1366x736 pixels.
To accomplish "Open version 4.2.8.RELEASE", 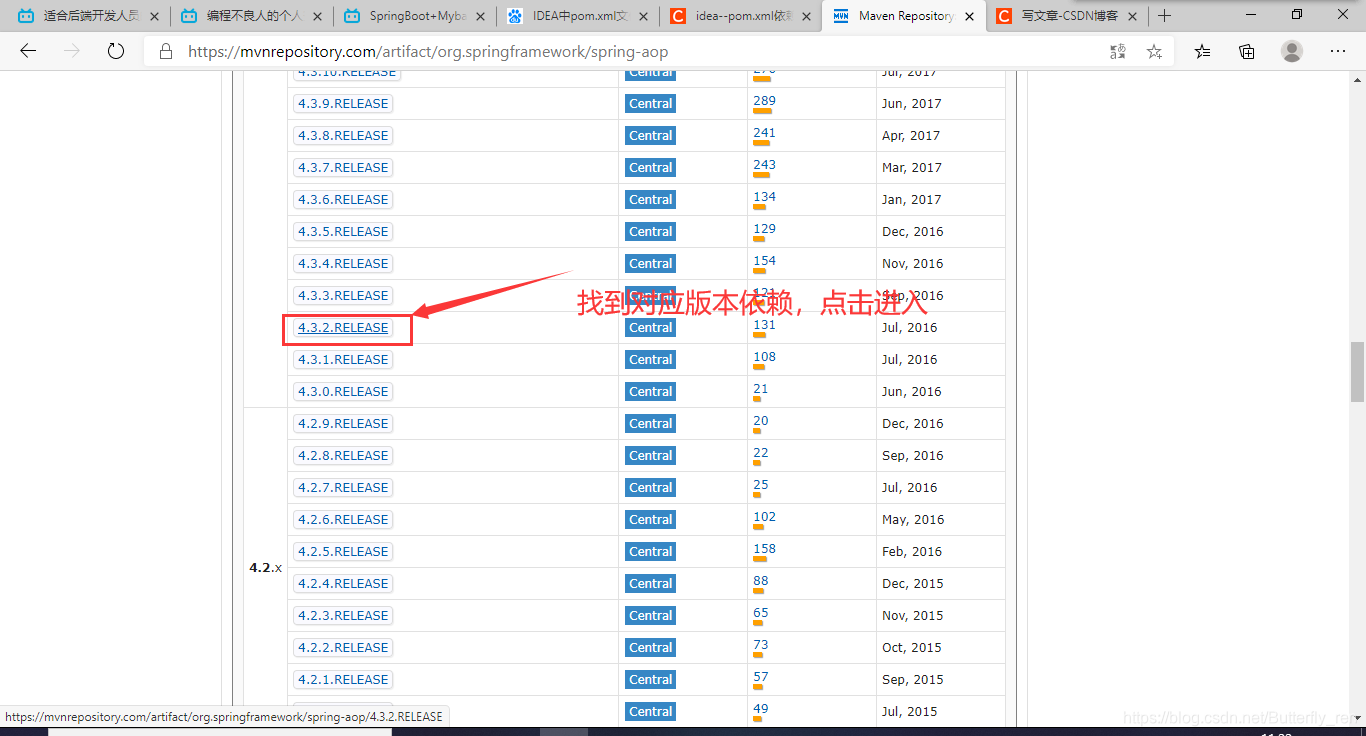I will point(343,455).
